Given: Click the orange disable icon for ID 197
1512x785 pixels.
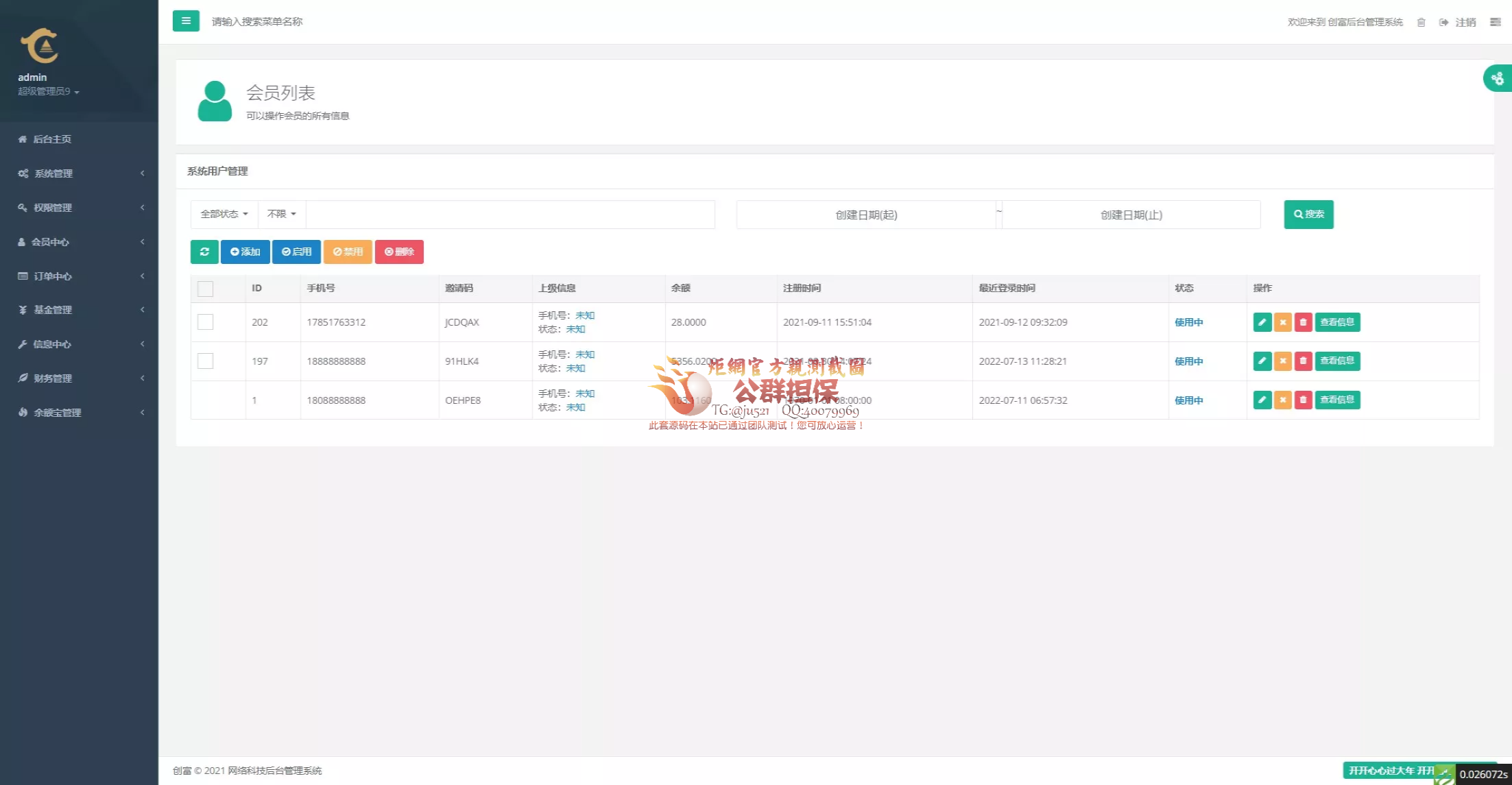Looking at the screenshot, I should pos(1282,361).
